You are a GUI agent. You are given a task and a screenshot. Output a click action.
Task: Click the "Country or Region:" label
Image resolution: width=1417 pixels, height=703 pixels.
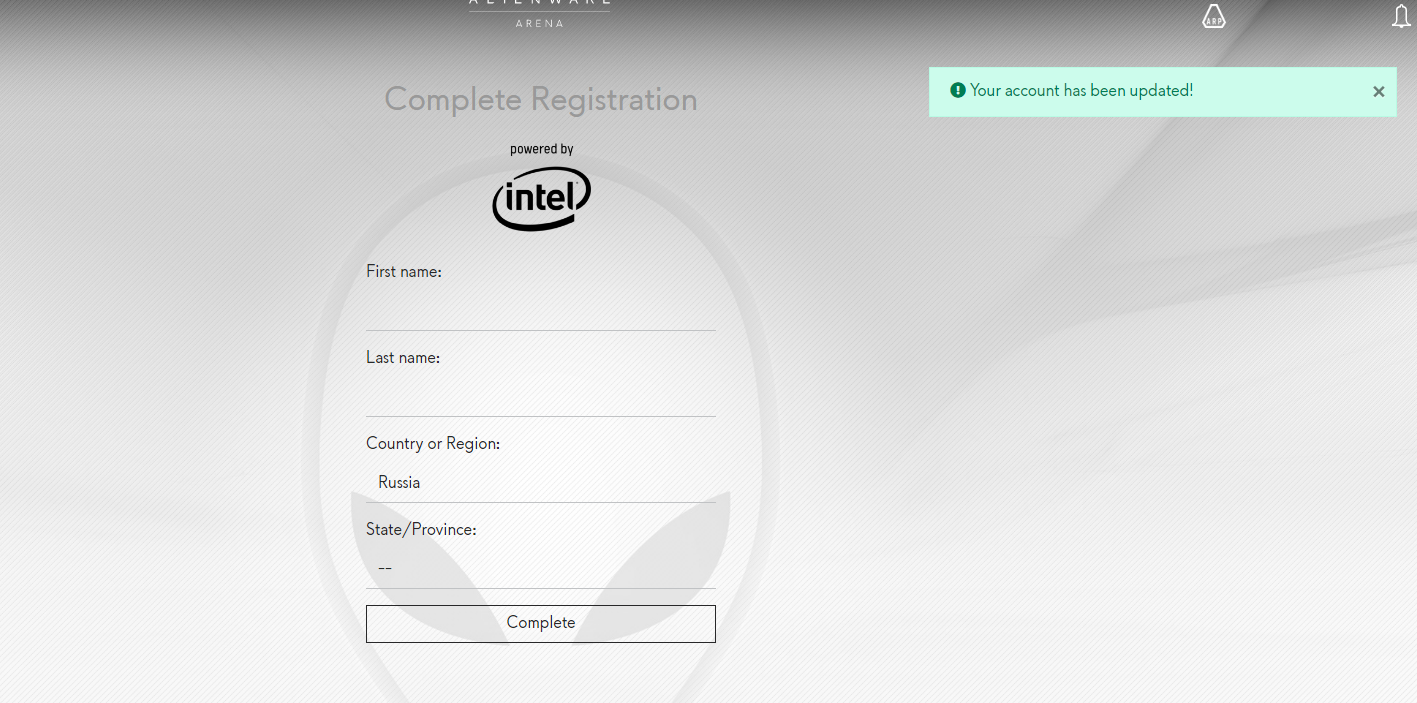(433, 443)
